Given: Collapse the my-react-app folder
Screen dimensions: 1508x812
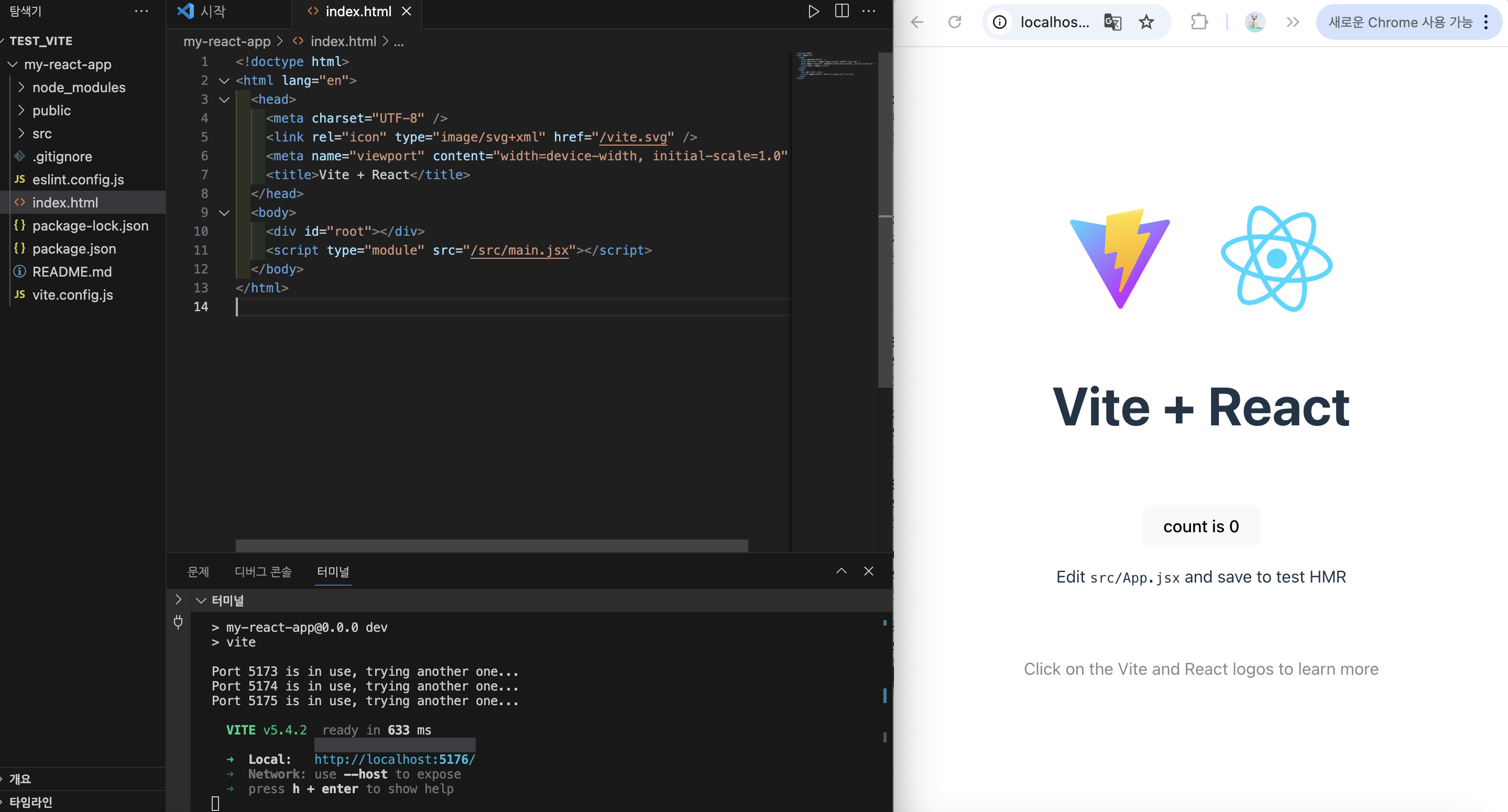Looking at the screenshot, I should (12, 64).
